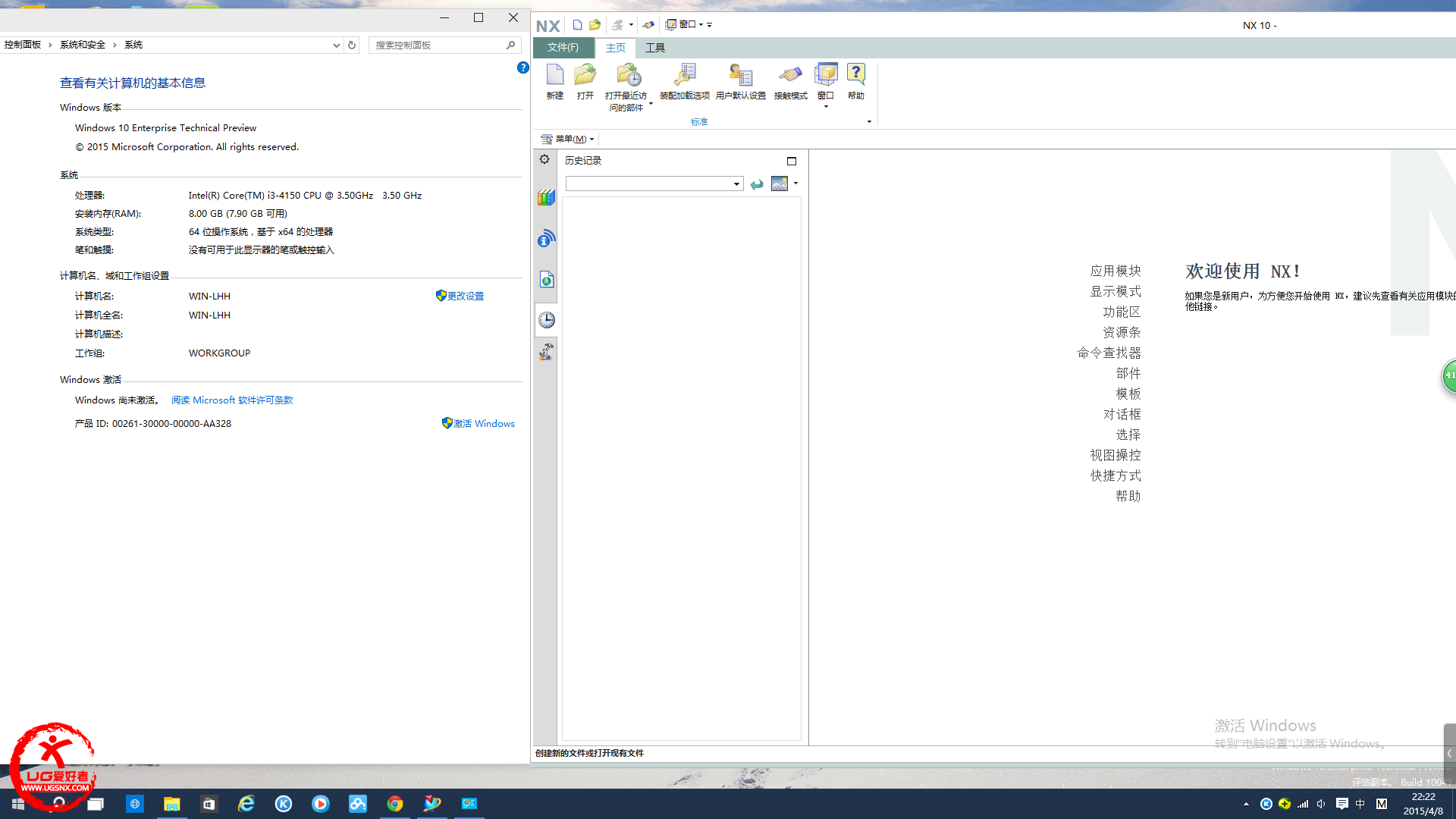Open Google Chrome from the taskbar
This screenshot has height=819, width=1456.
coord(395,804)
